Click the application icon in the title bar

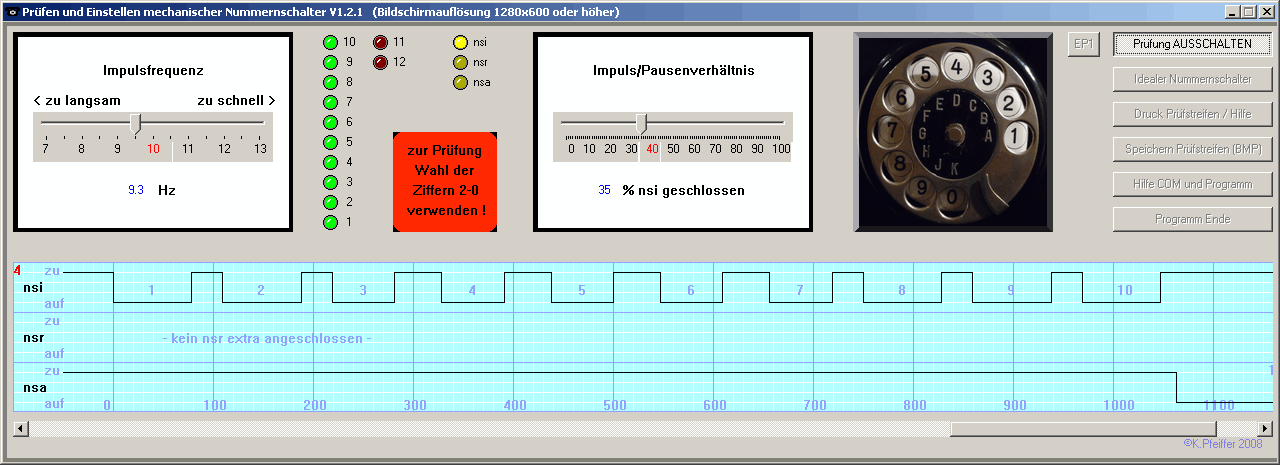tap(11, 12)
